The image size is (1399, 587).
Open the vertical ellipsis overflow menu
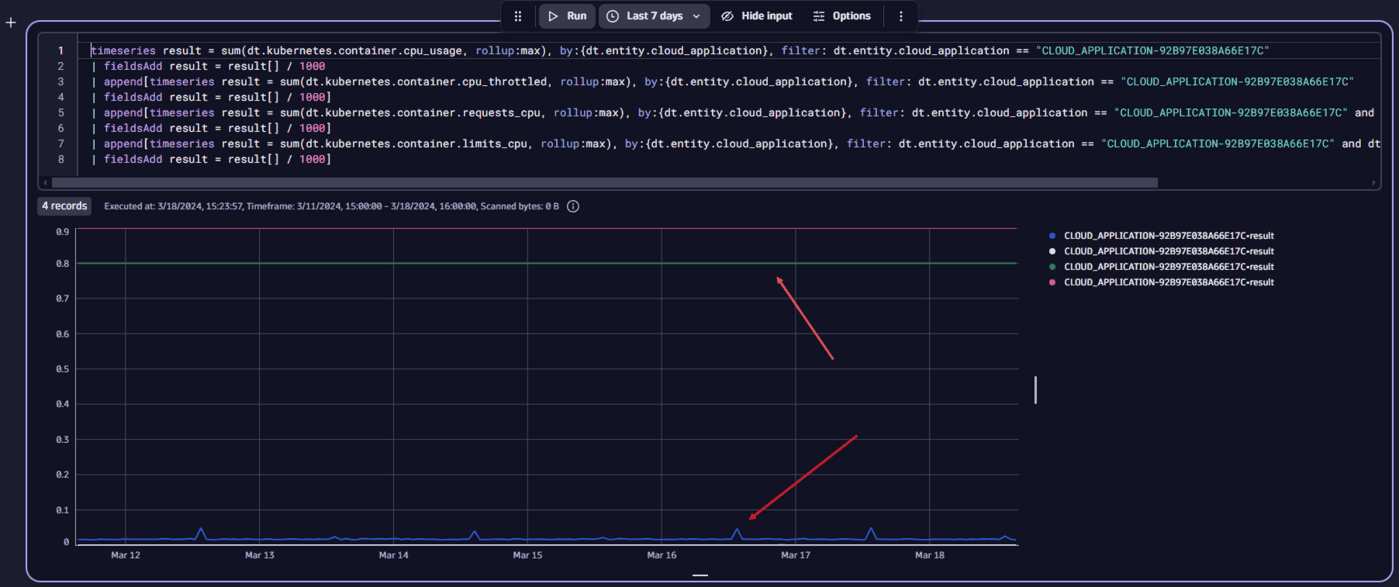coord(899,16)
